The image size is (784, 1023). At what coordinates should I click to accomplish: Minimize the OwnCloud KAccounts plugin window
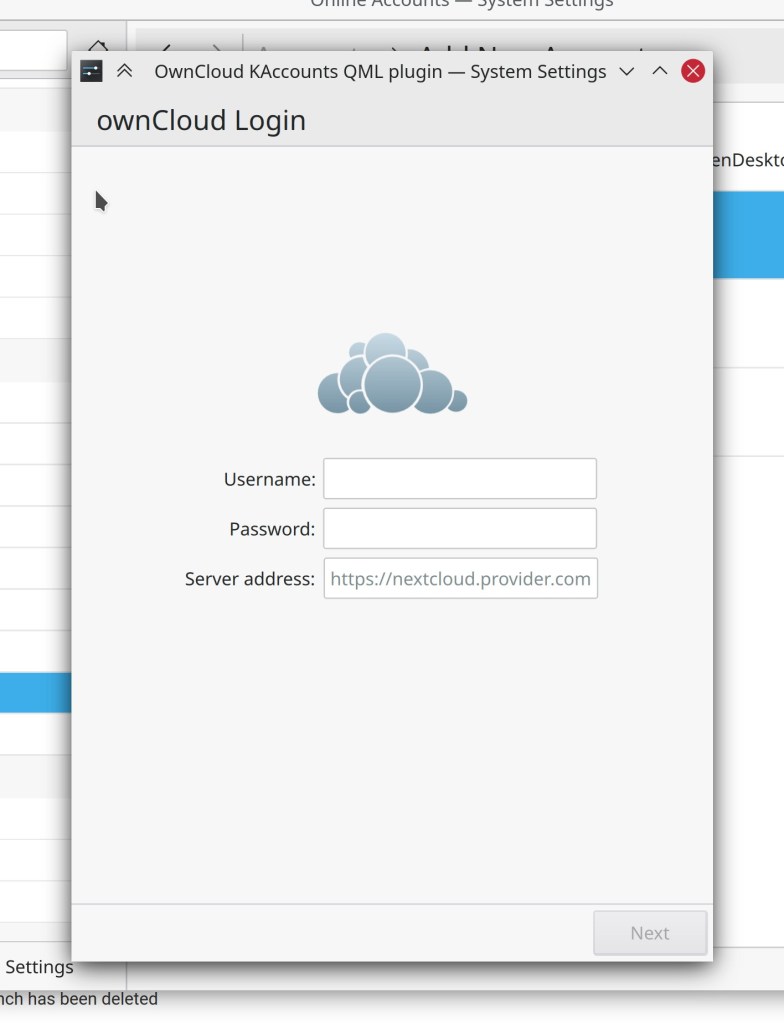(627, 71)
